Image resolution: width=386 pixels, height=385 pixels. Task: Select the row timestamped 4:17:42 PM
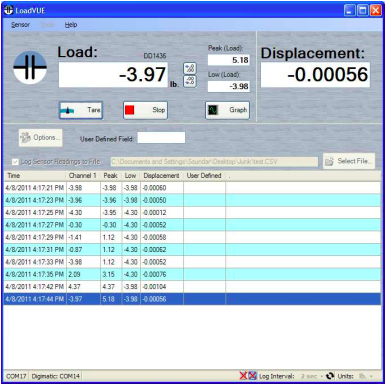point(192,287)
